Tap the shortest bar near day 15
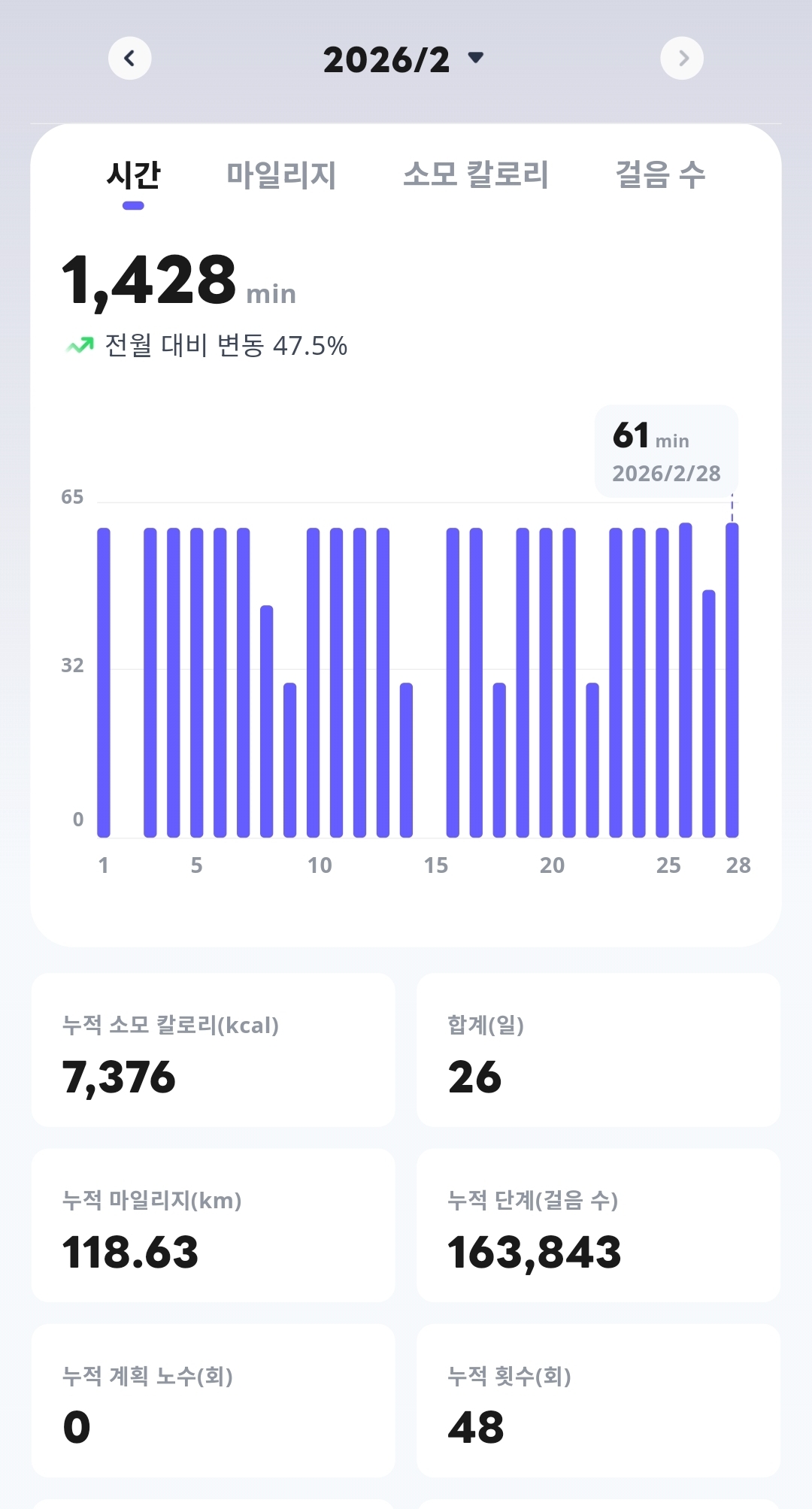 pos(406,759)
